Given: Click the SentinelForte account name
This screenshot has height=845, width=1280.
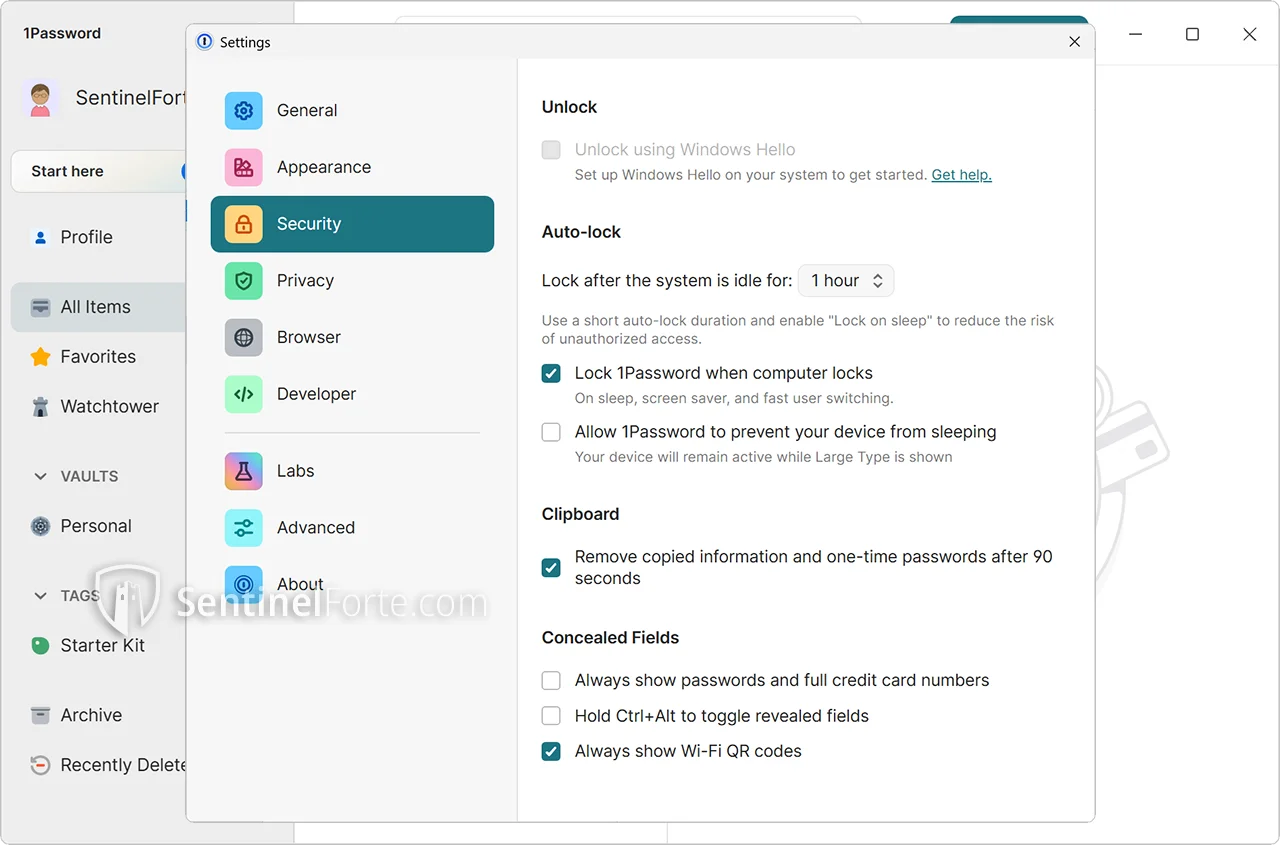Looking at the screenshot, I should click(131, 98).
